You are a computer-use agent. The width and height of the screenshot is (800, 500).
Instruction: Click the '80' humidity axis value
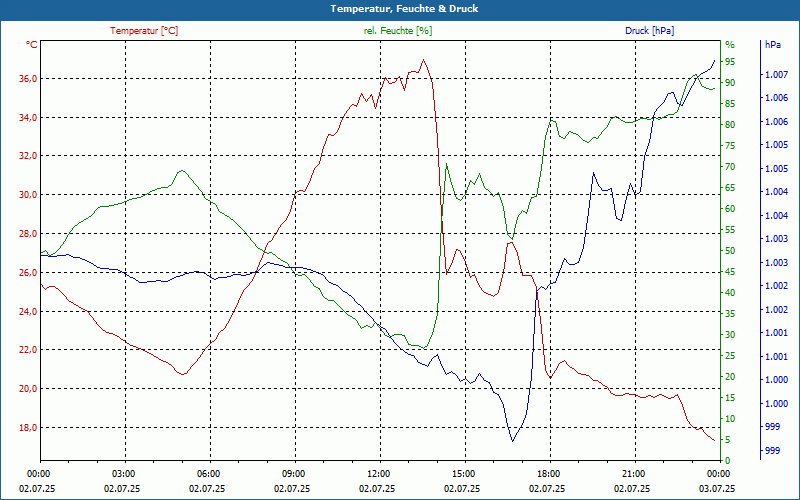(x=730, y=125)
